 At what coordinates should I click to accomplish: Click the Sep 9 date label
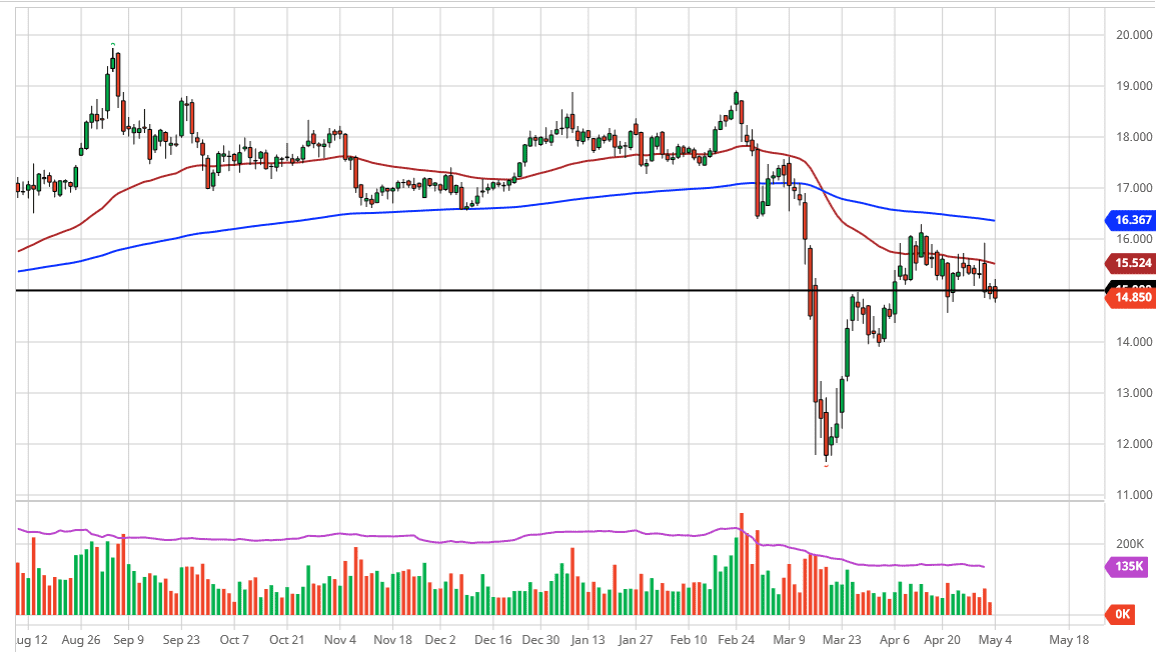pyautogui.click(x=127, y=638)
